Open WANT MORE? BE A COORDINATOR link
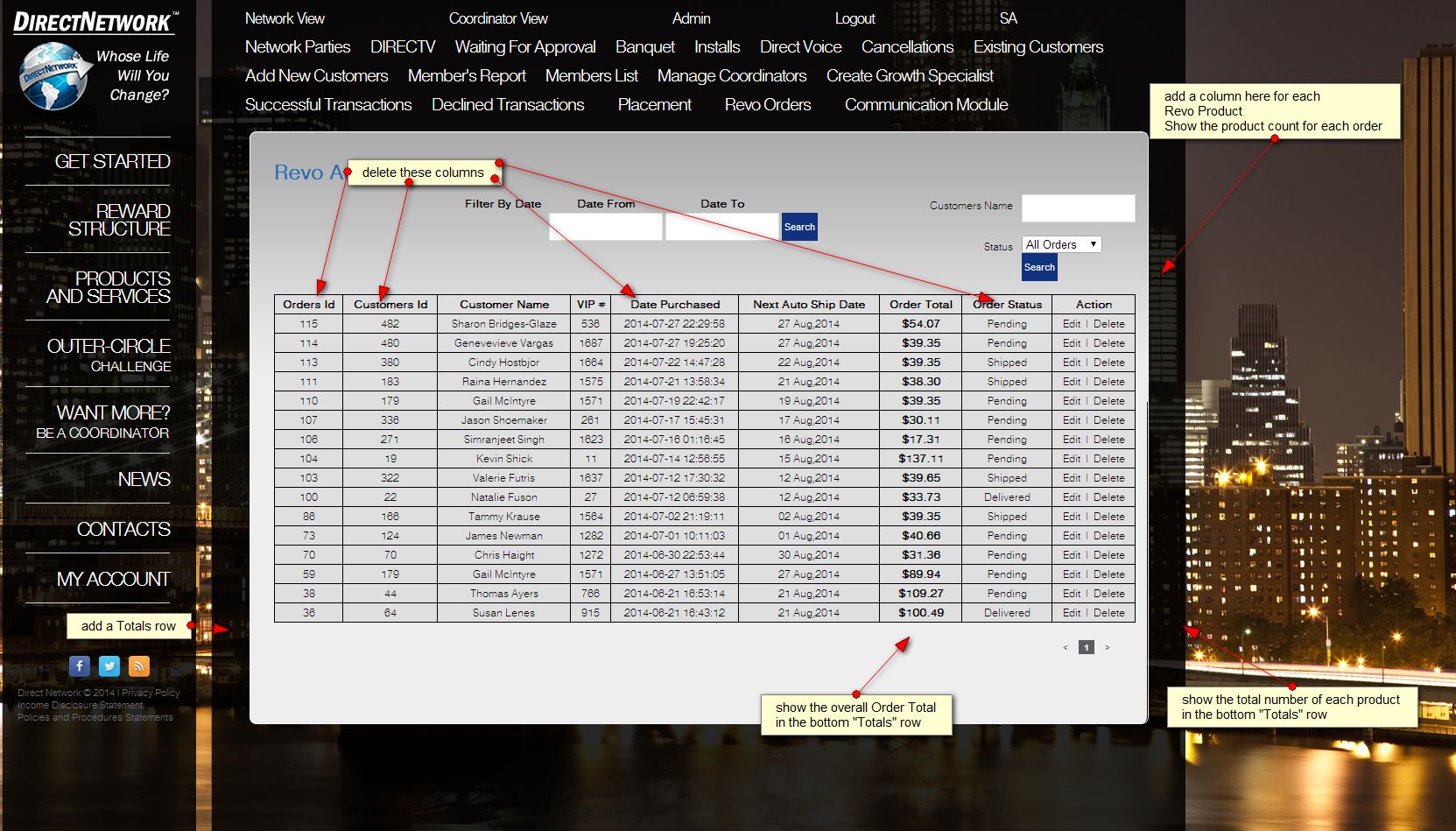 [102, 421]
